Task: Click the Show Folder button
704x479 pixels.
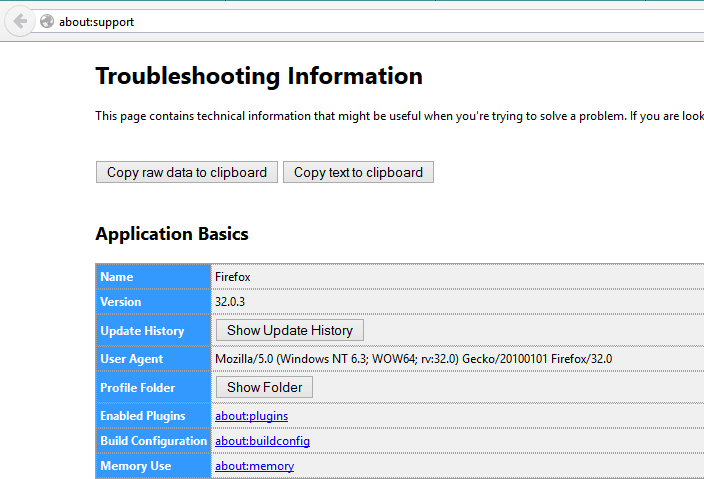Action: point(265,387)
